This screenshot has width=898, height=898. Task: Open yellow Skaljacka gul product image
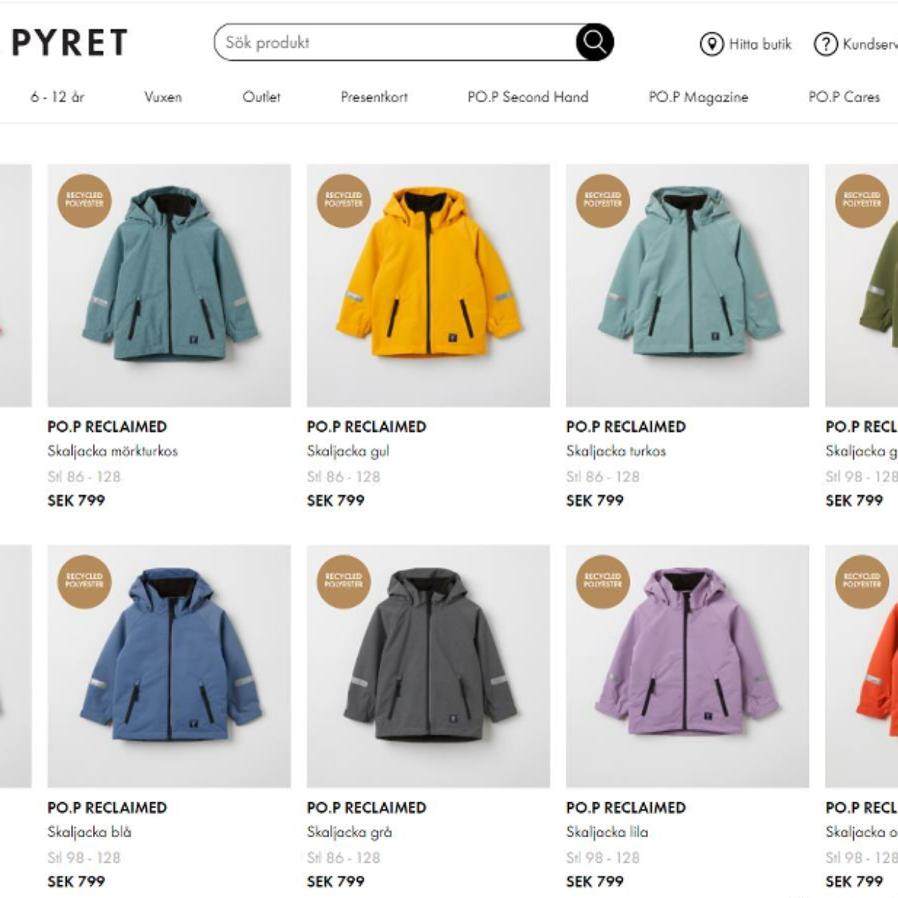(428, 285)
